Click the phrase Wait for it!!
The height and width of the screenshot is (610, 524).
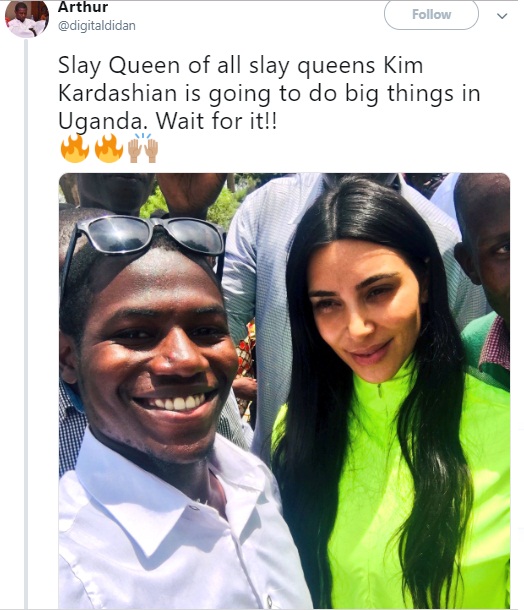tap(217, 121)
